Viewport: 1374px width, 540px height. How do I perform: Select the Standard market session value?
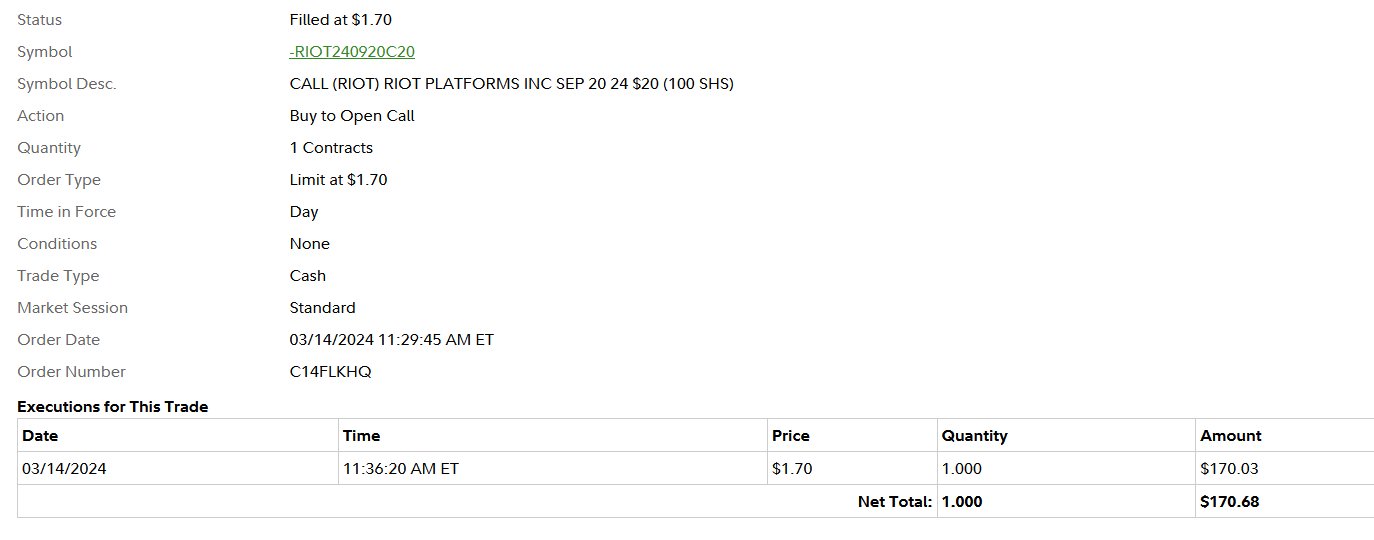pos(322,308)
